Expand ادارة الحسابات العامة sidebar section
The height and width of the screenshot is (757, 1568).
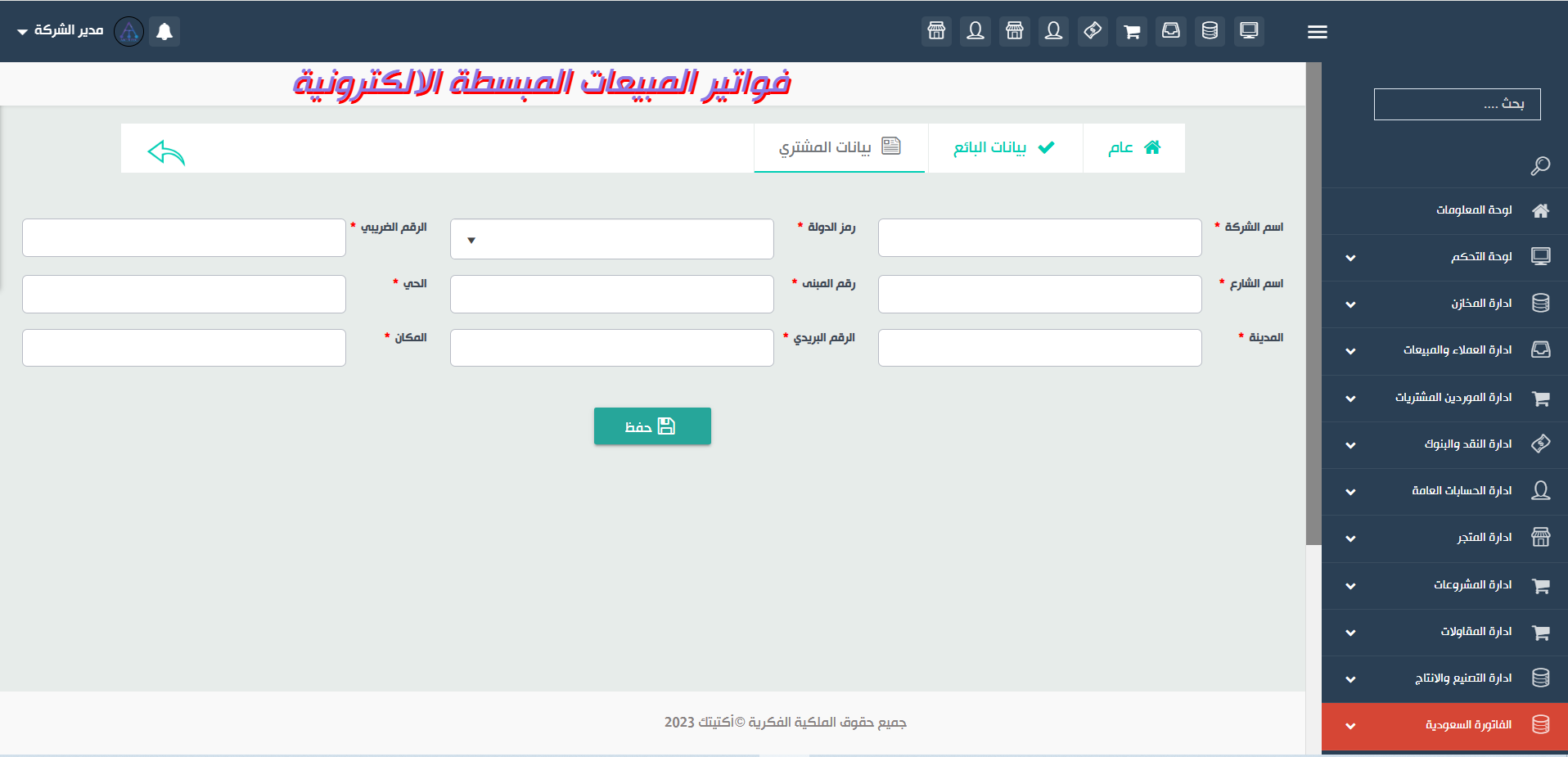click(x=1445, y=491)
